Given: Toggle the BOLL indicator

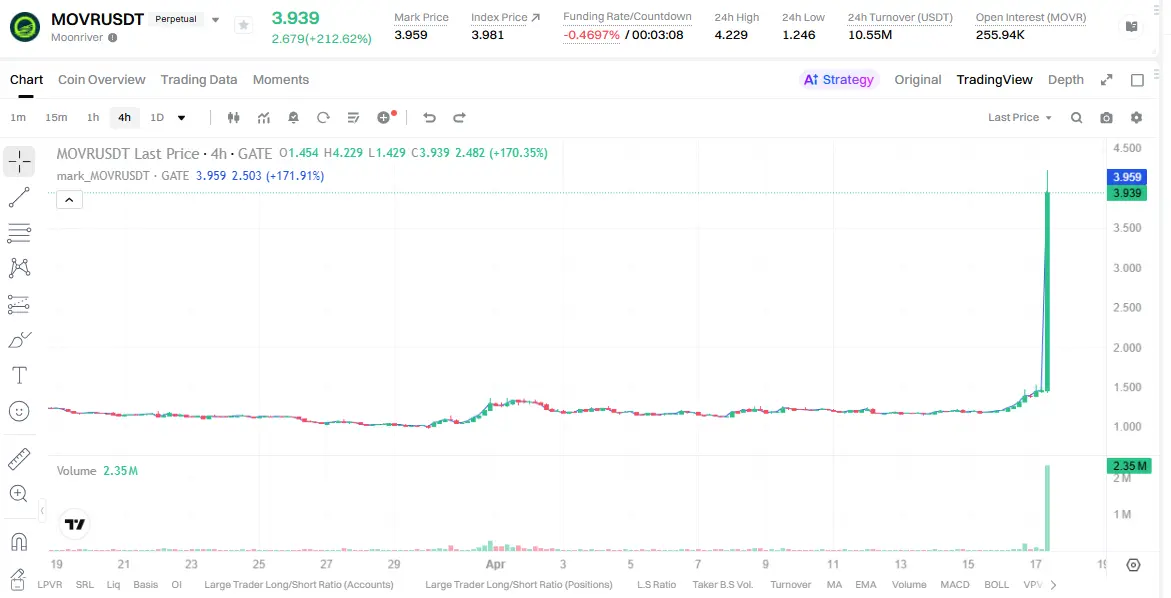Looking at the screenshot, I should [997, 585].
